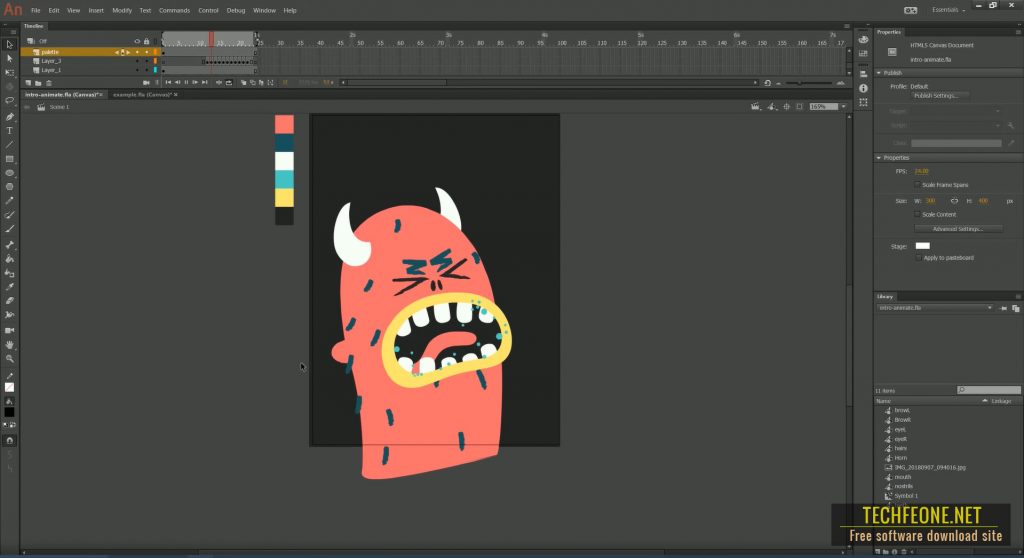Select the mouth symbol in Library

click(903, 477)
